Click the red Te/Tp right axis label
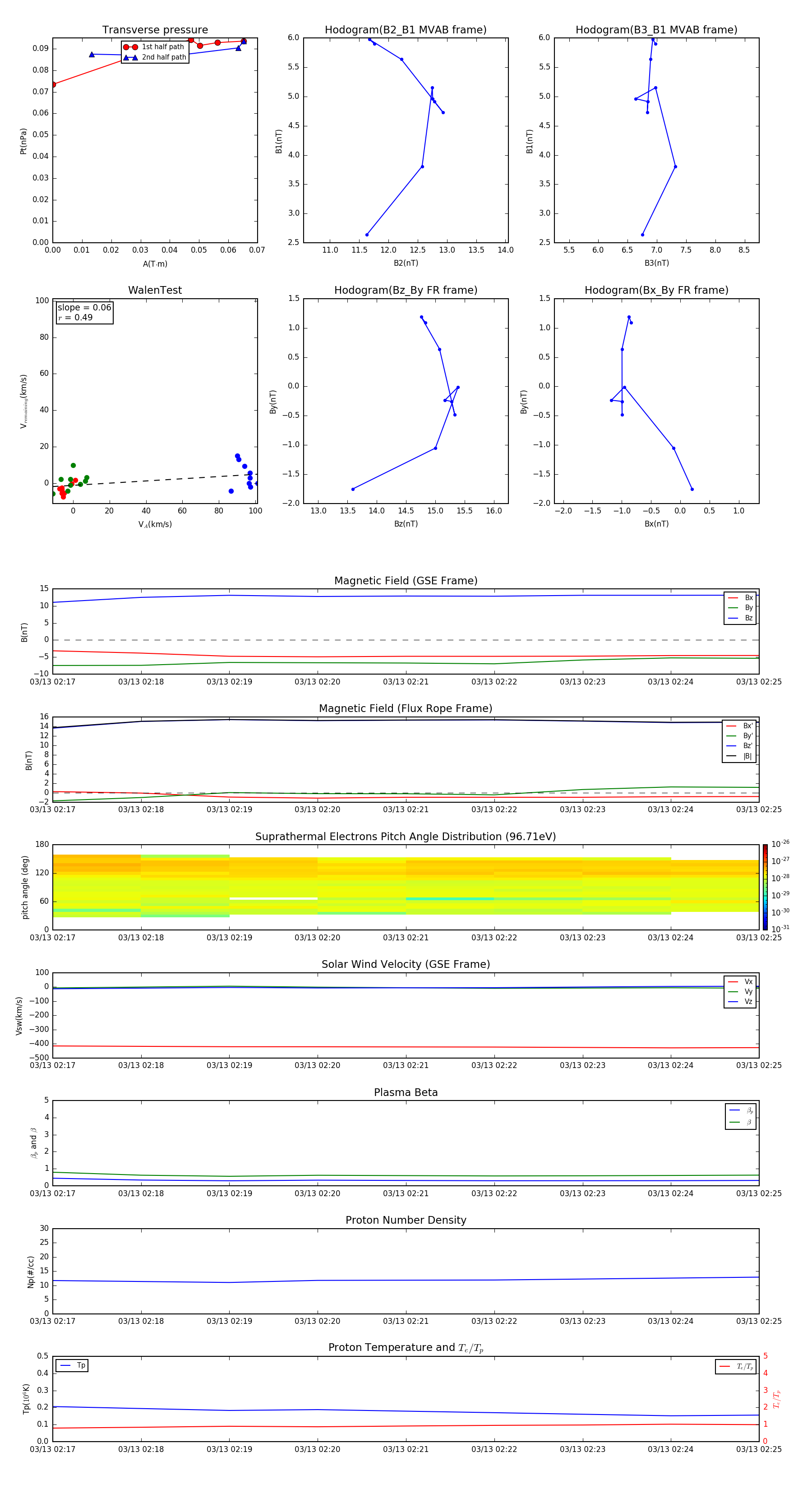Image resolution: width=812 pixels, height=1489 pixels. pos(777,1399)
